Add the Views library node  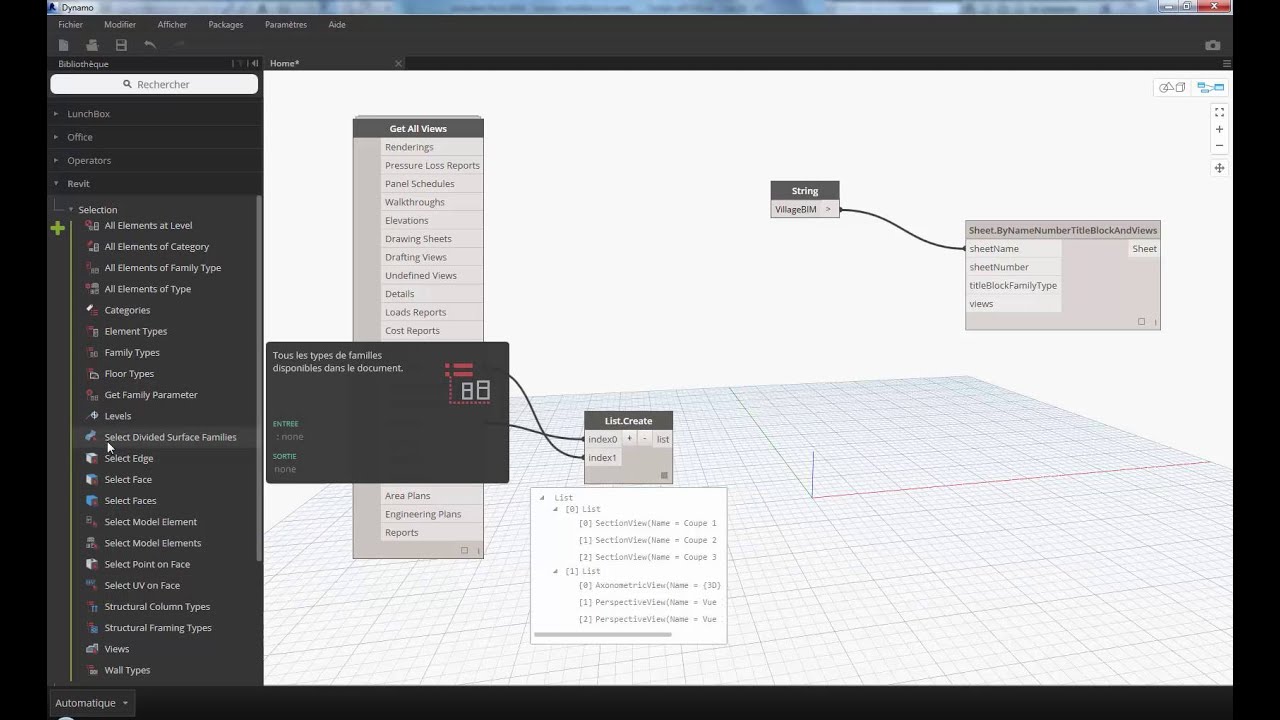(x=117, y=649)
